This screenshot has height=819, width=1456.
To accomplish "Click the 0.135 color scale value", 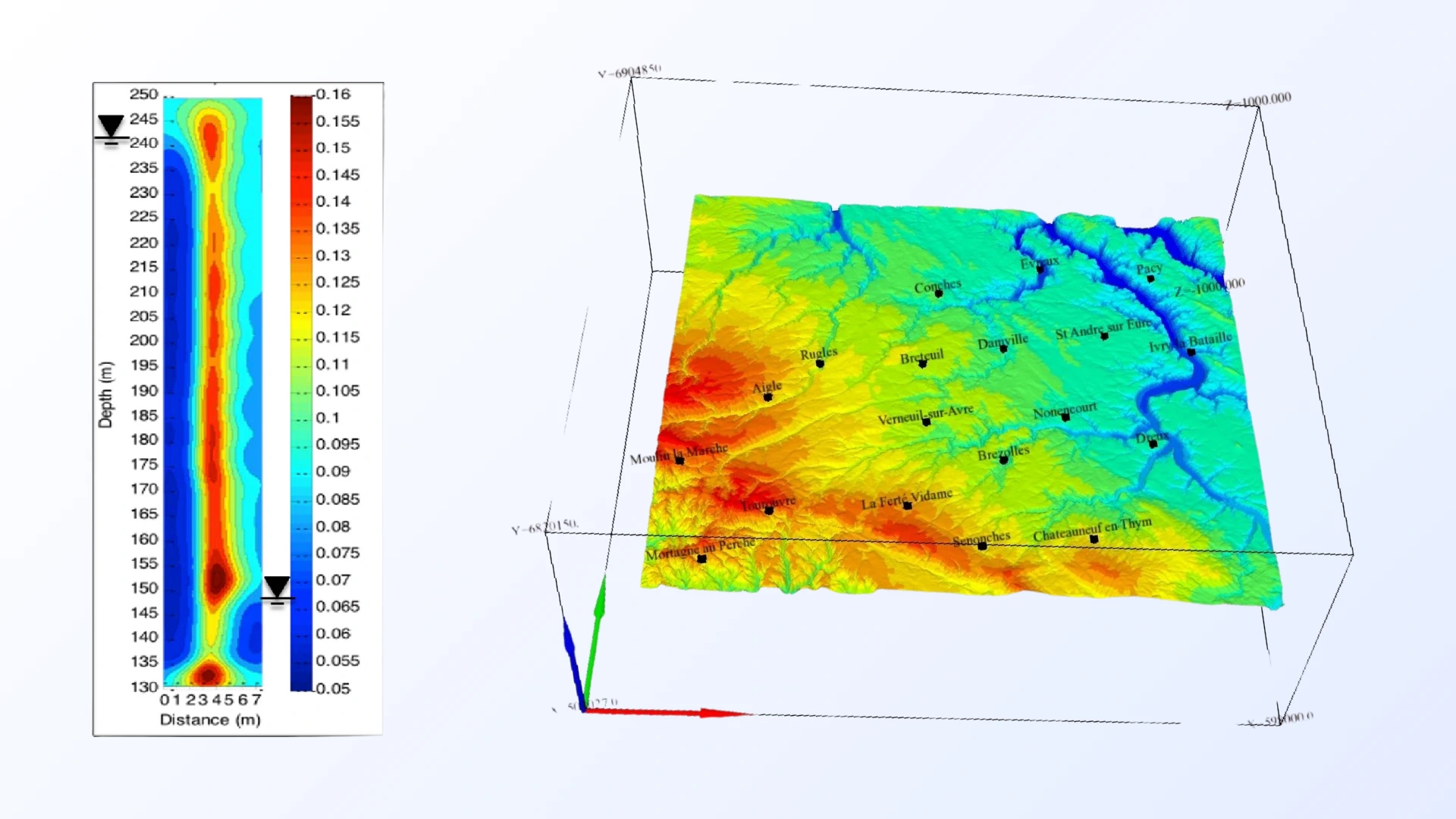I will pos(337,228).
